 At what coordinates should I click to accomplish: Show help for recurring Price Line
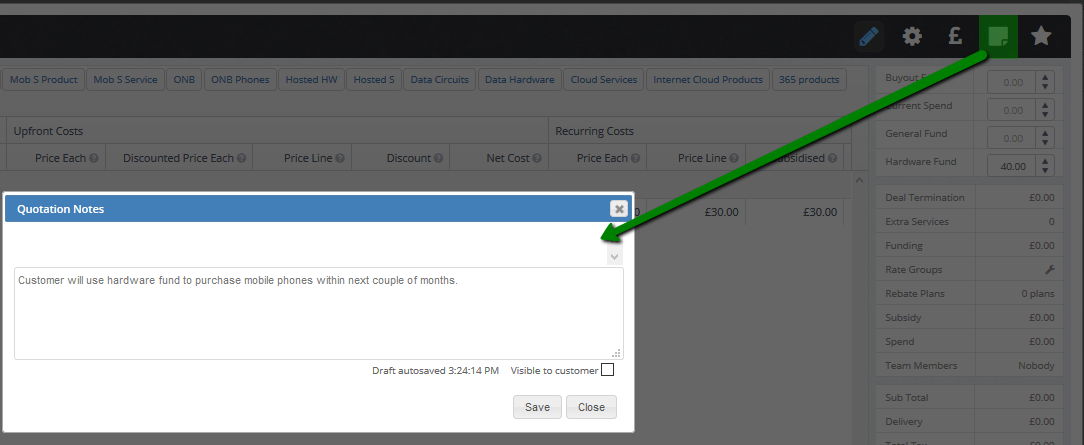click(733, 158)
